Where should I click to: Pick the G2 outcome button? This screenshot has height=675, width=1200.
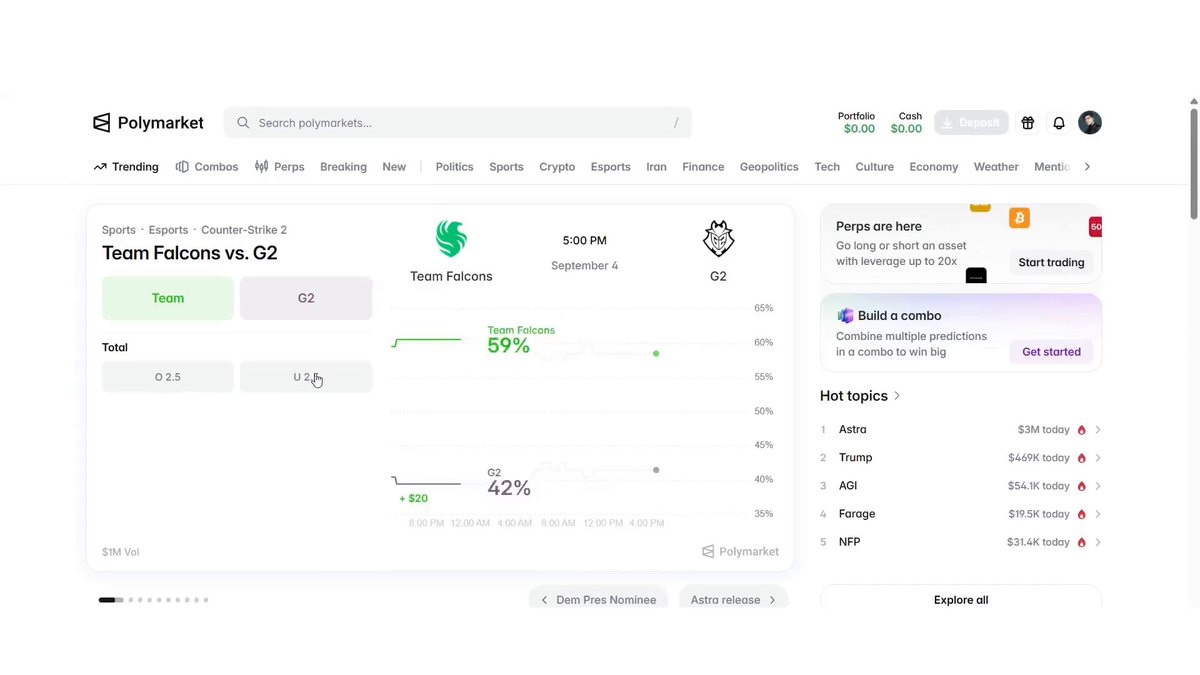pyautogui.click(x=306, y=298)
